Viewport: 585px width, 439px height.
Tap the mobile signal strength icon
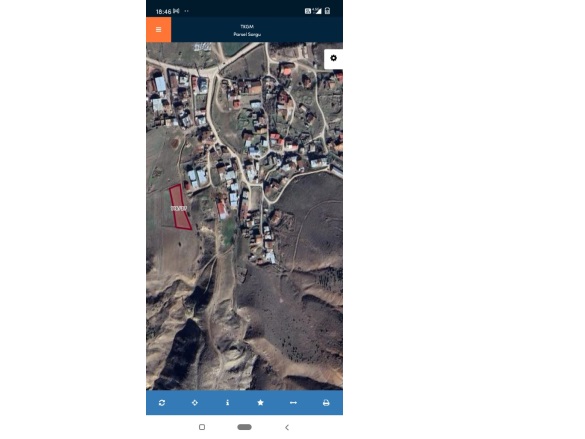317,11
